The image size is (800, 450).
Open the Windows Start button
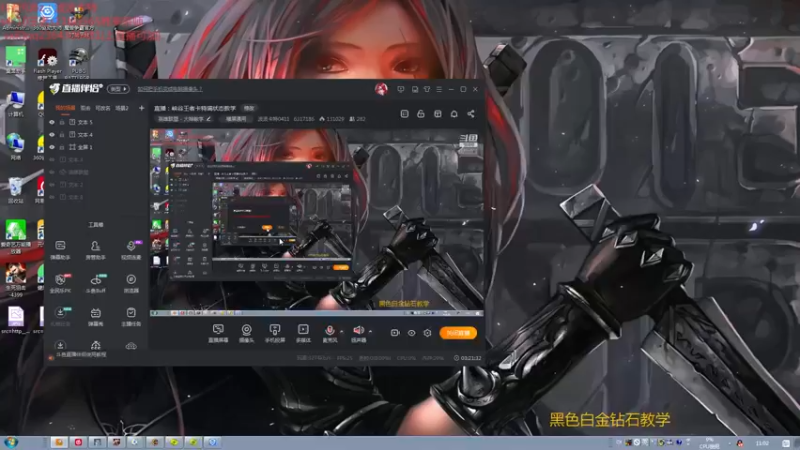(11, 442)
